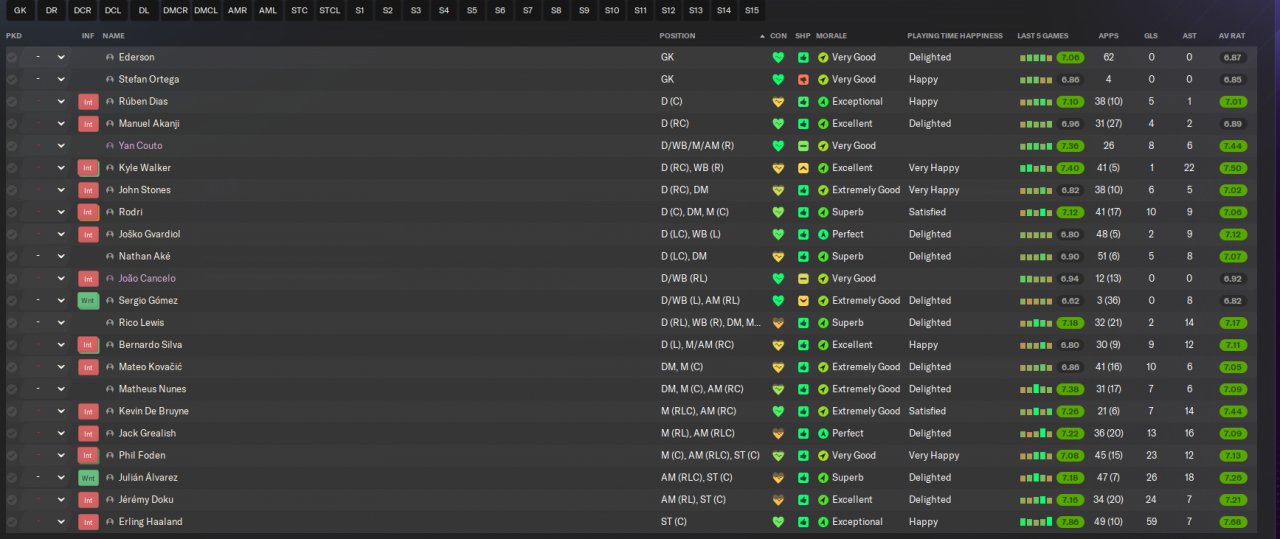Open Kevin De Bruyne's player name
This screenshot has height=539, width=1280.
tap(154, 411)
